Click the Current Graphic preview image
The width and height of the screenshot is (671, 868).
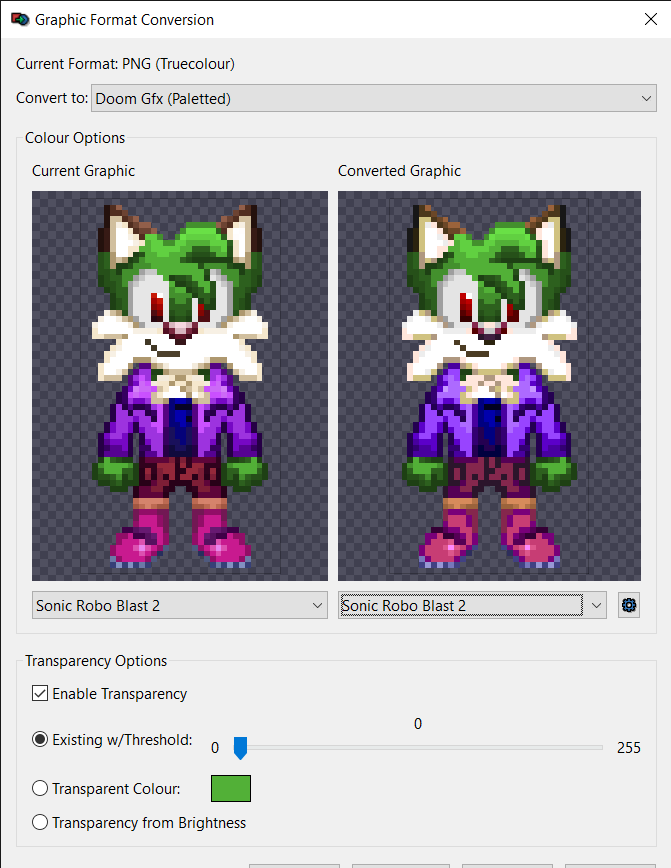[x=180, y=386]
